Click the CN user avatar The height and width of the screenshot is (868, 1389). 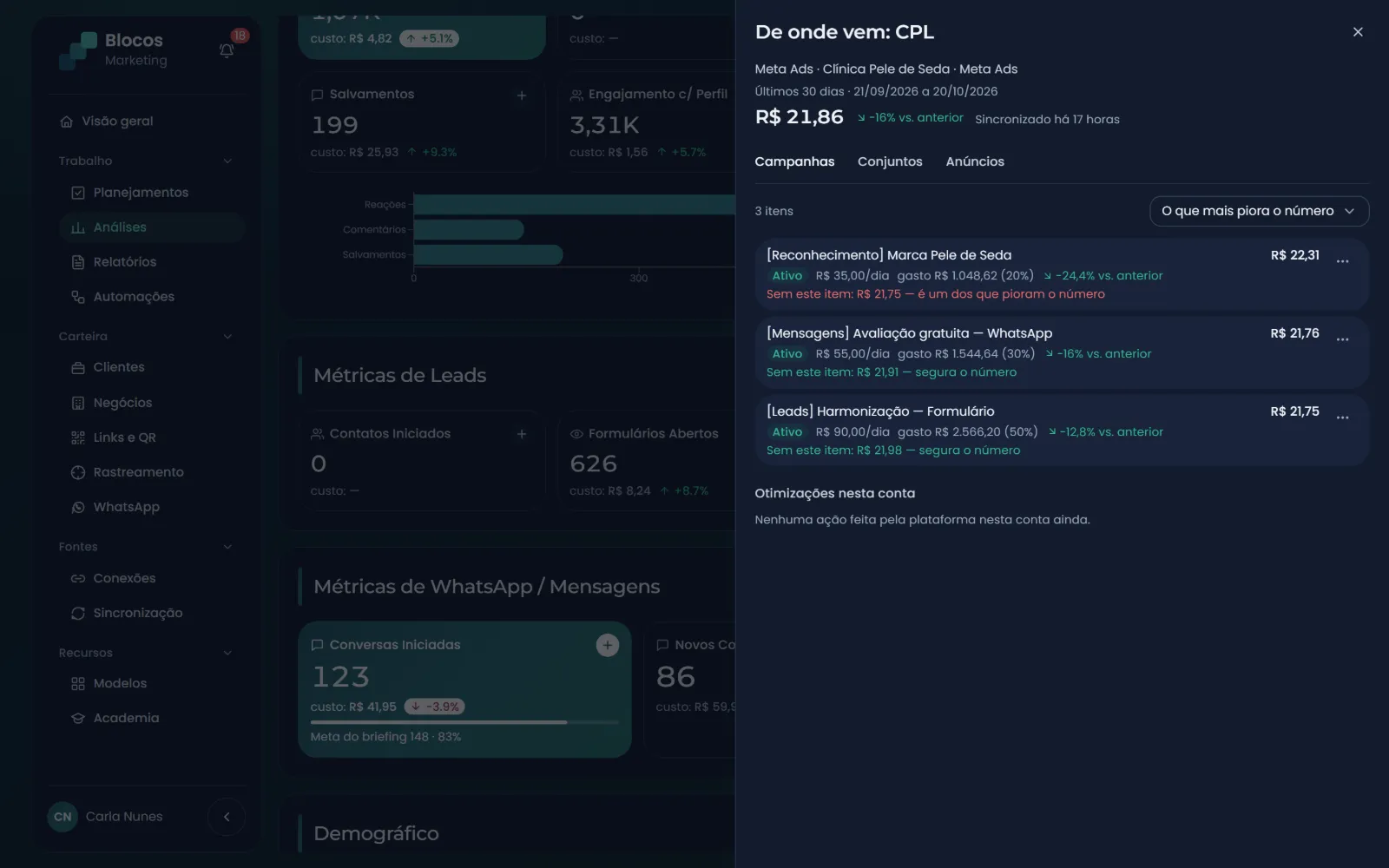tap(63, 817)
